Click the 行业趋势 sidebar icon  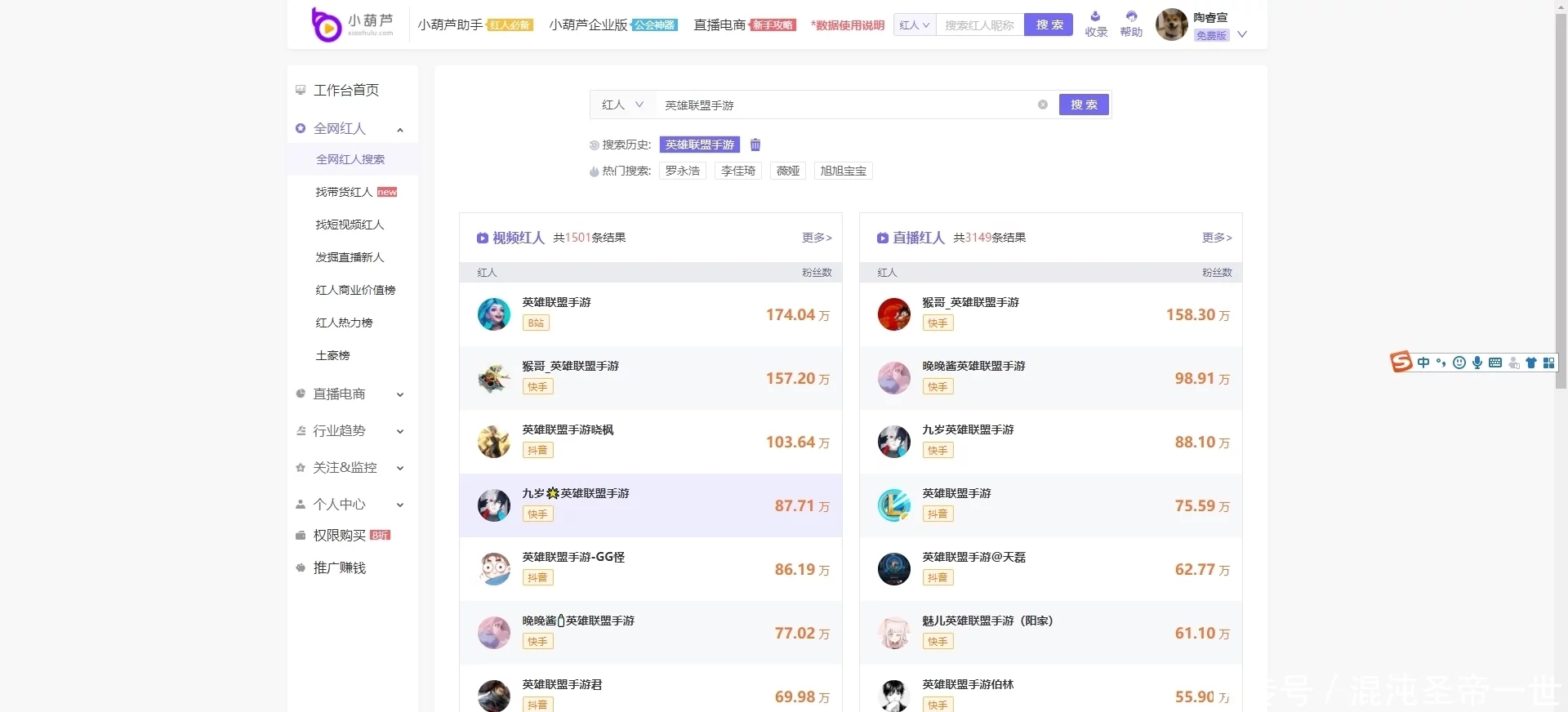[301, 430]
